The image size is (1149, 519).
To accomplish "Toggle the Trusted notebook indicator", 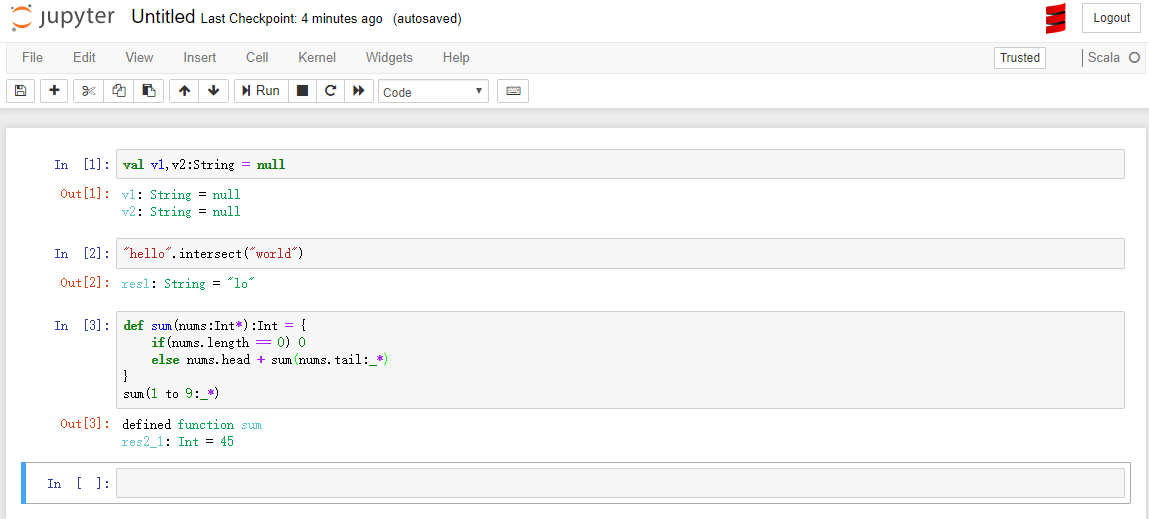I will pyautogui.click(x=1019, y=58).
